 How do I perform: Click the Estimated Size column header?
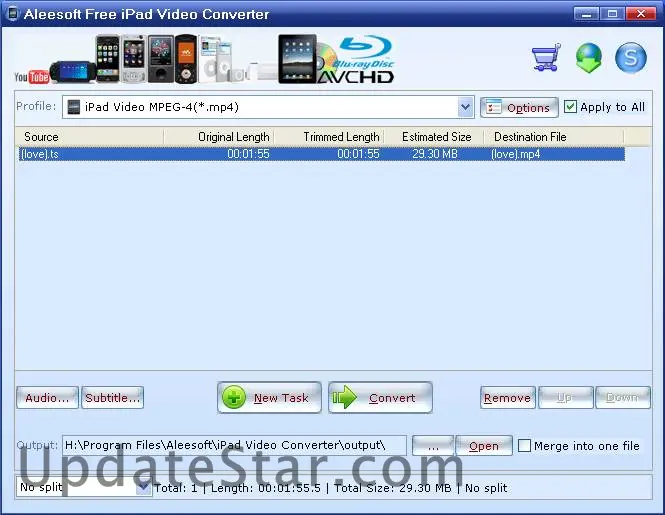tap(434, 137)
